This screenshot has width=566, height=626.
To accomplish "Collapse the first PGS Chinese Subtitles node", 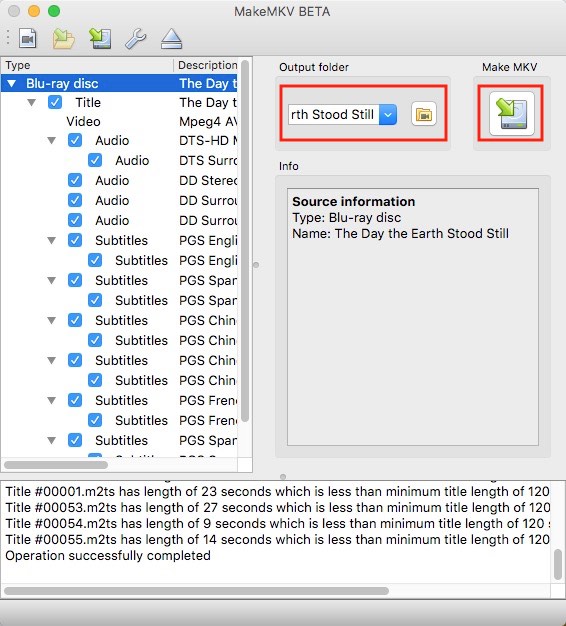I will (51, 320).
